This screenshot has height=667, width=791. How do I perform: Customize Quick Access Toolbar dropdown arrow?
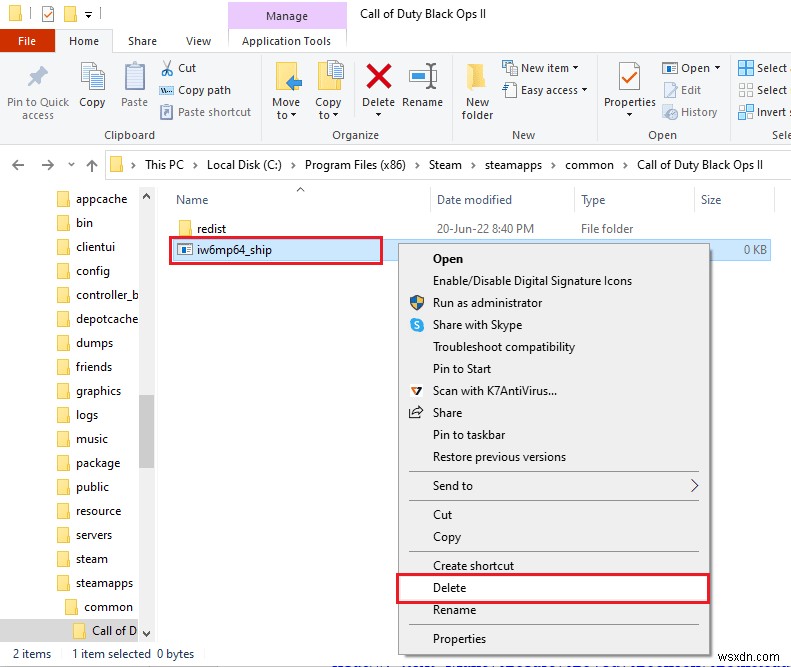tap(88, 15)
